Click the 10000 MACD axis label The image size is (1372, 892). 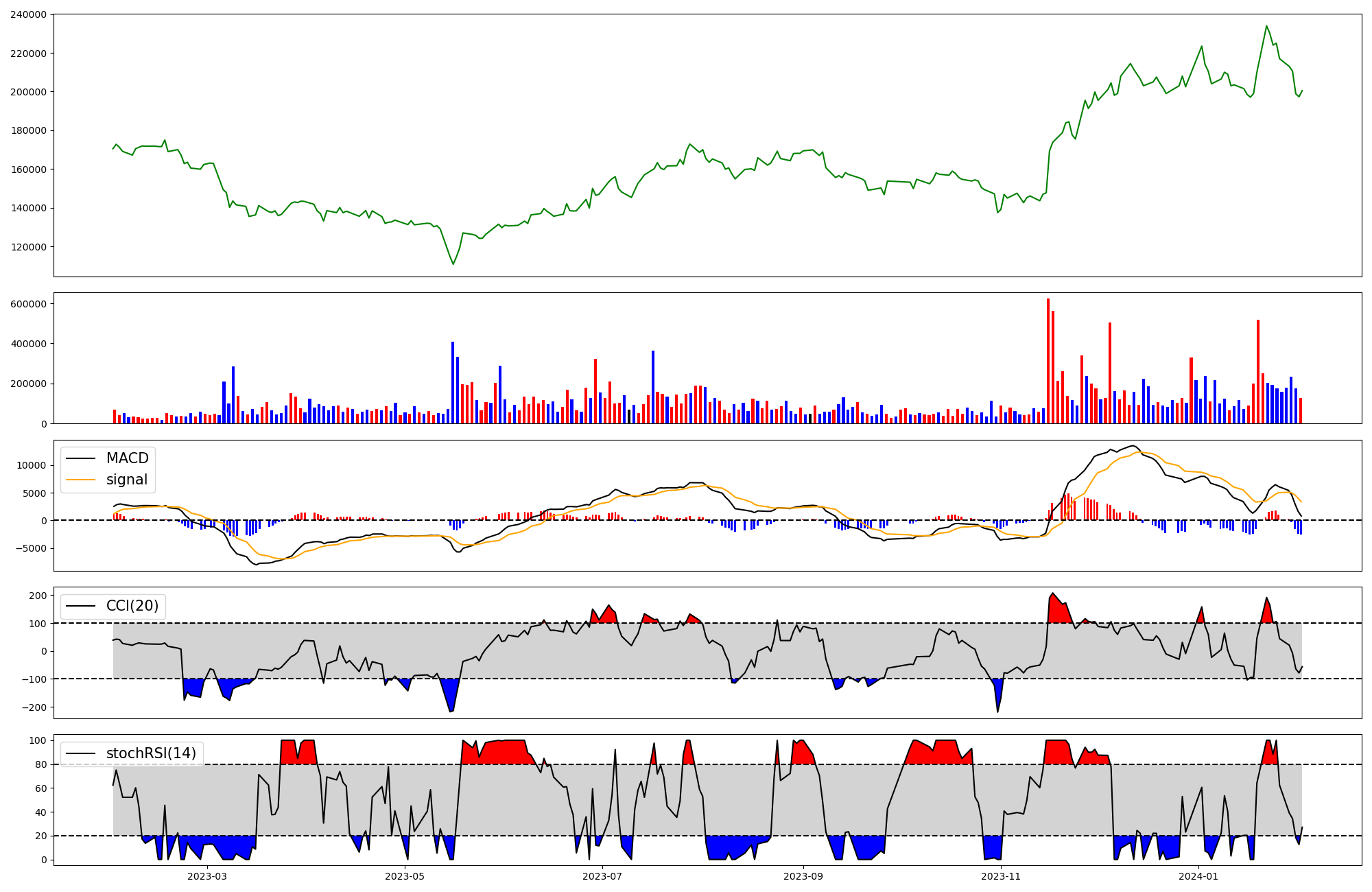coord(32,465)
